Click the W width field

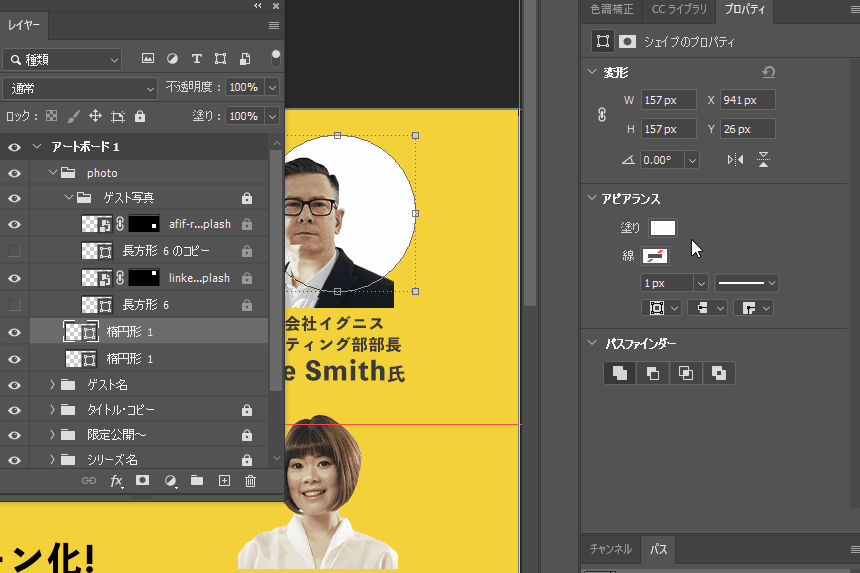[669, 100]
